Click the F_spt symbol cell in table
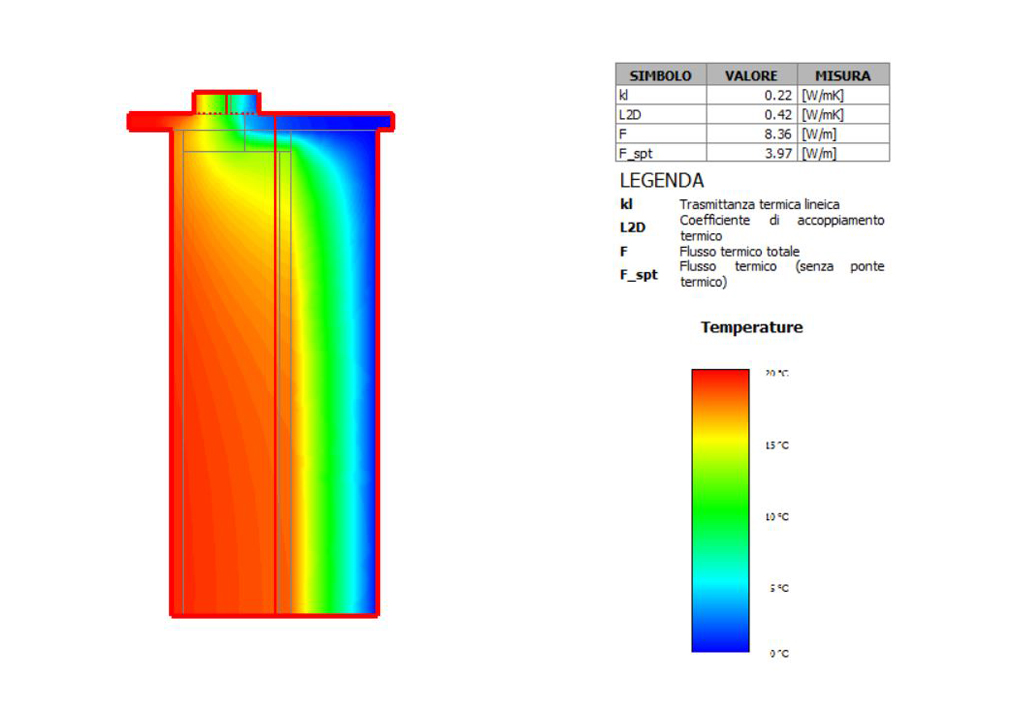Screen dimensions: 1025x715 [661, 153]
